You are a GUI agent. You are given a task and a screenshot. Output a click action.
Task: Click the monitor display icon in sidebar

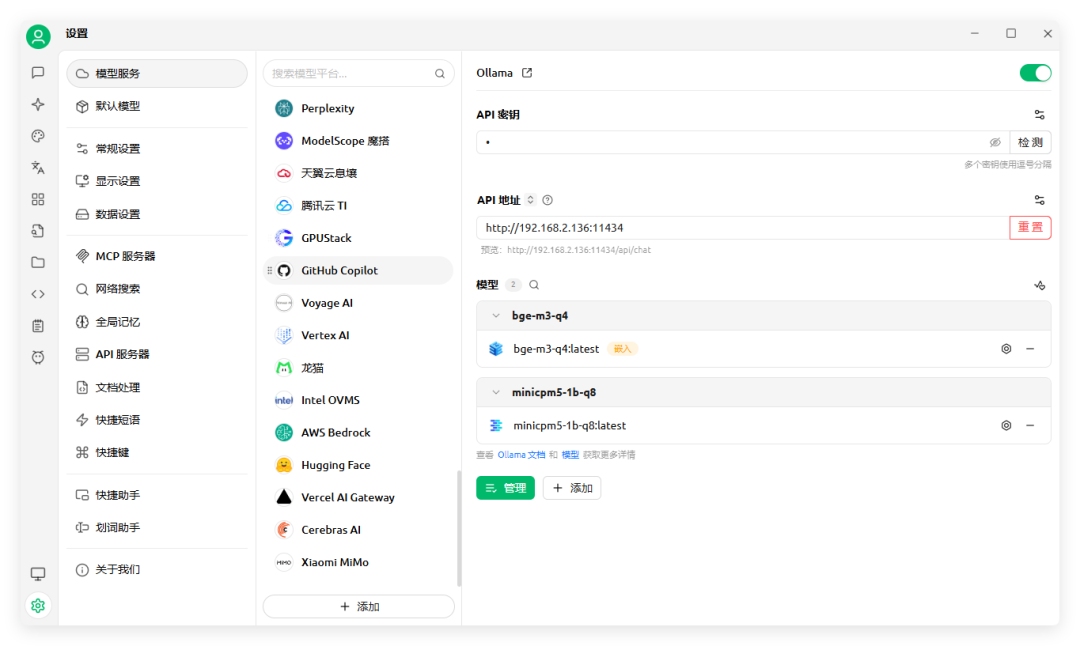(x=38, y=574)
